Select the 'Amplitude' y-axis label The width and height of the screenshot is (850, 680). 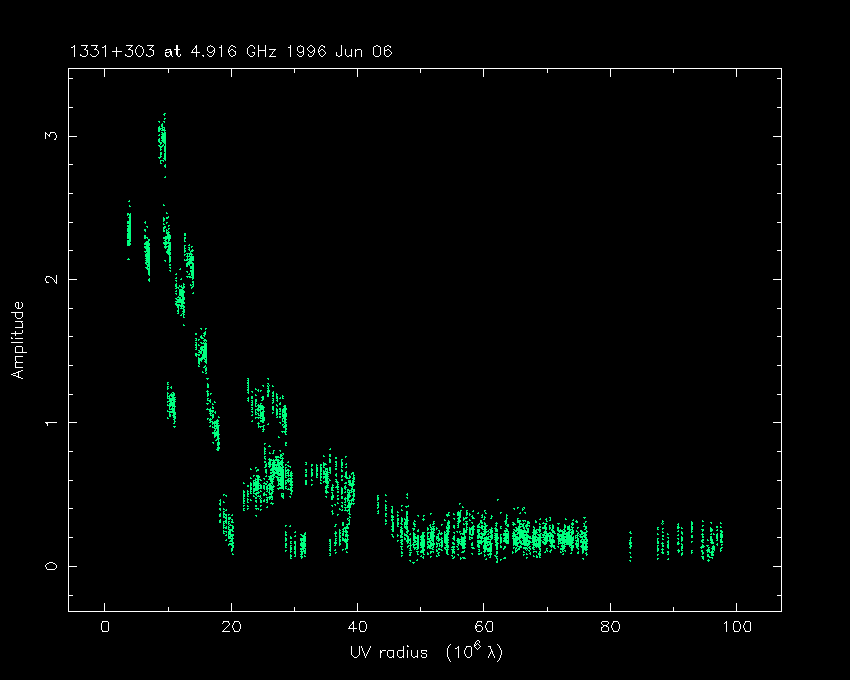click(17, 339)
